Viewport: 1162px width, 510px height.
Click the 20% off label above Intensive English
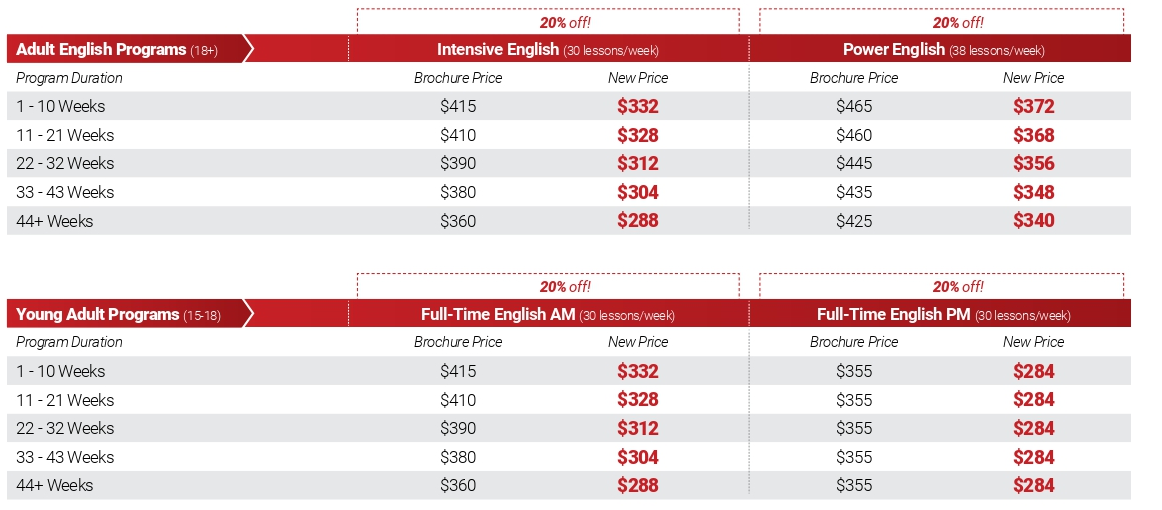pyautogui.click(x=566, y=22)
